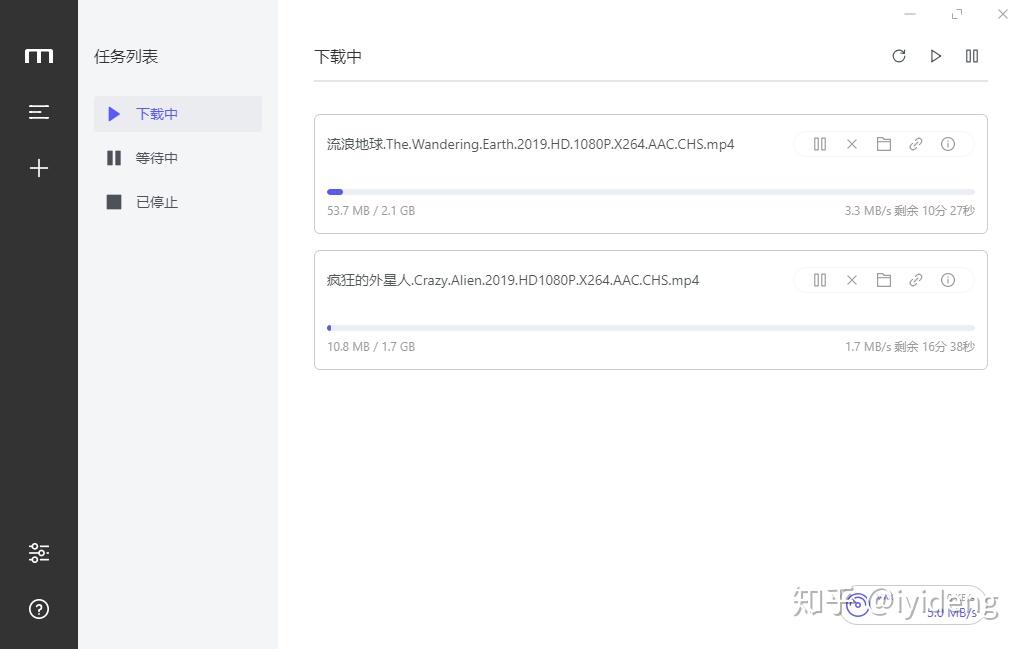Switch to the 已停止 stopped list

tap(156, 201)
